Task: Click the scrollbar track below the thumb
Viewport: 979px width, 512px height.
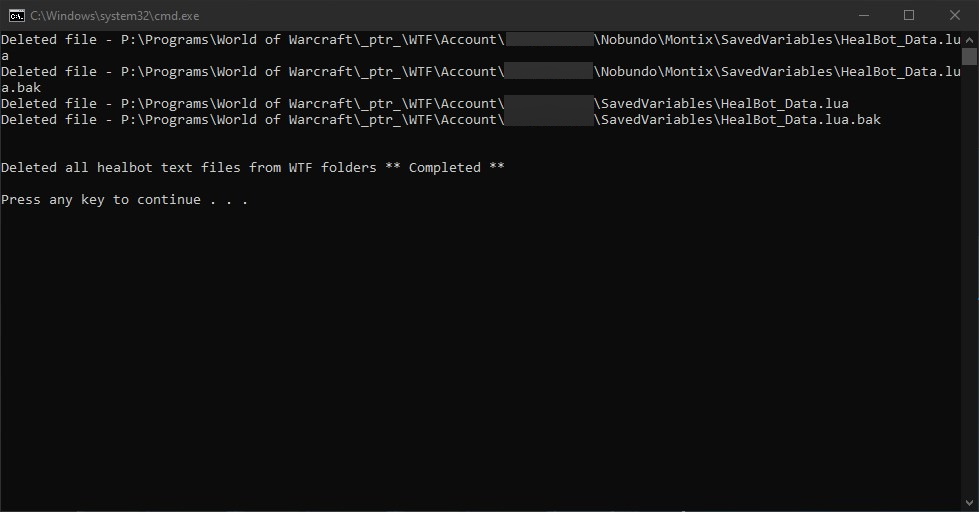Action: click(969, 300)
